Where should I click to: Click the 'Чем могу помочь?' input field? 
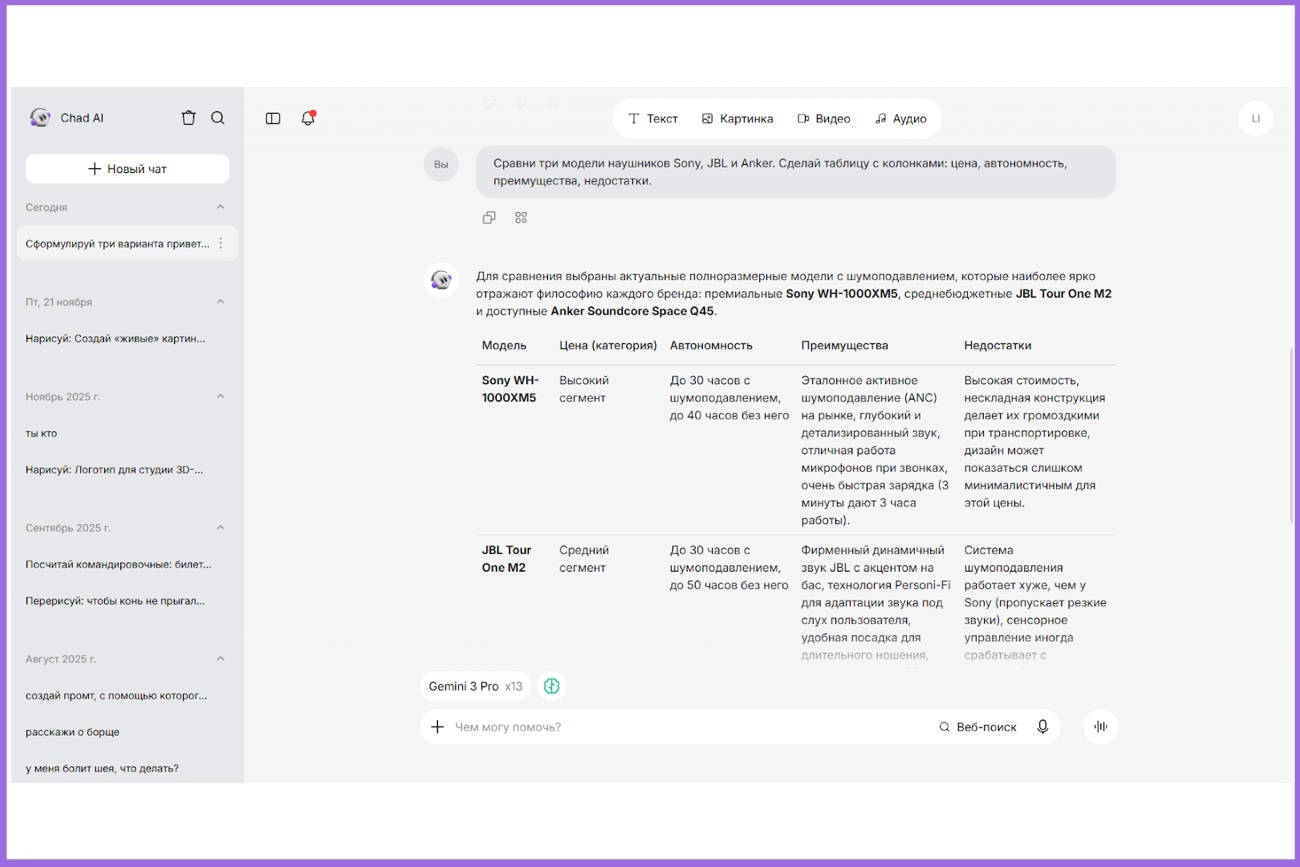[690, 727]
